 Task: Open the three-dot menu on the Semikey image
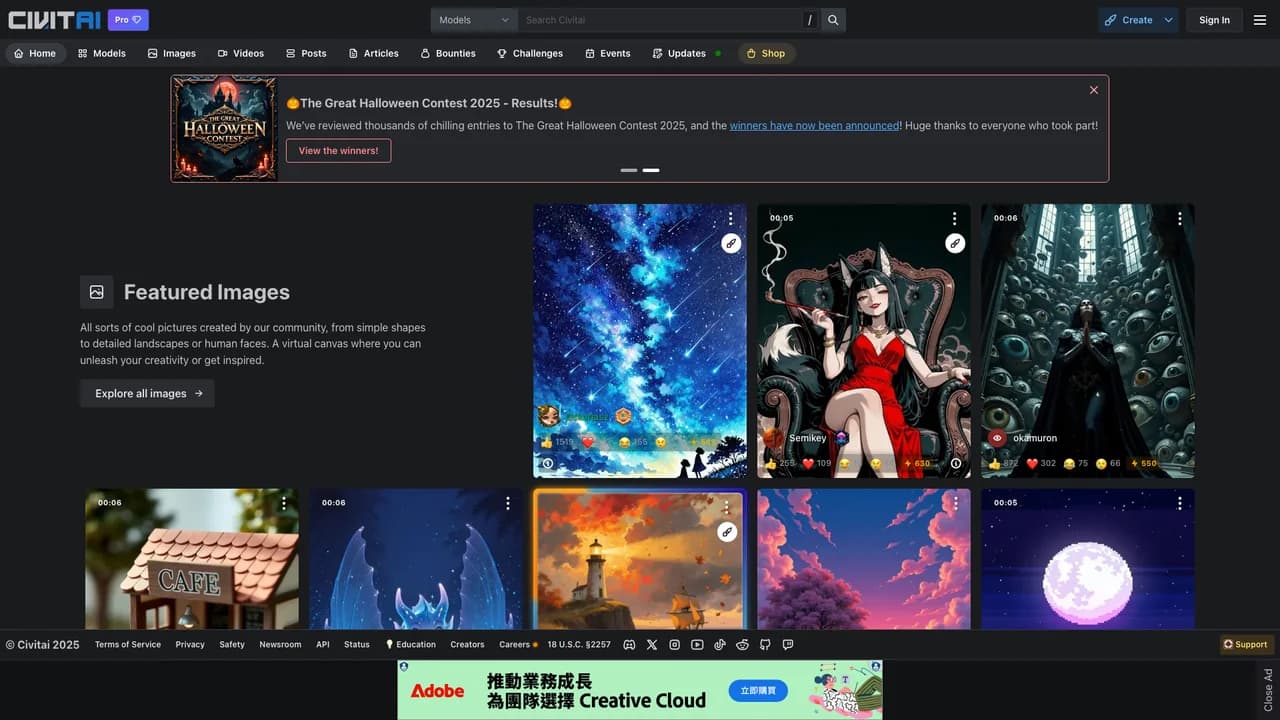click(955, 218)
